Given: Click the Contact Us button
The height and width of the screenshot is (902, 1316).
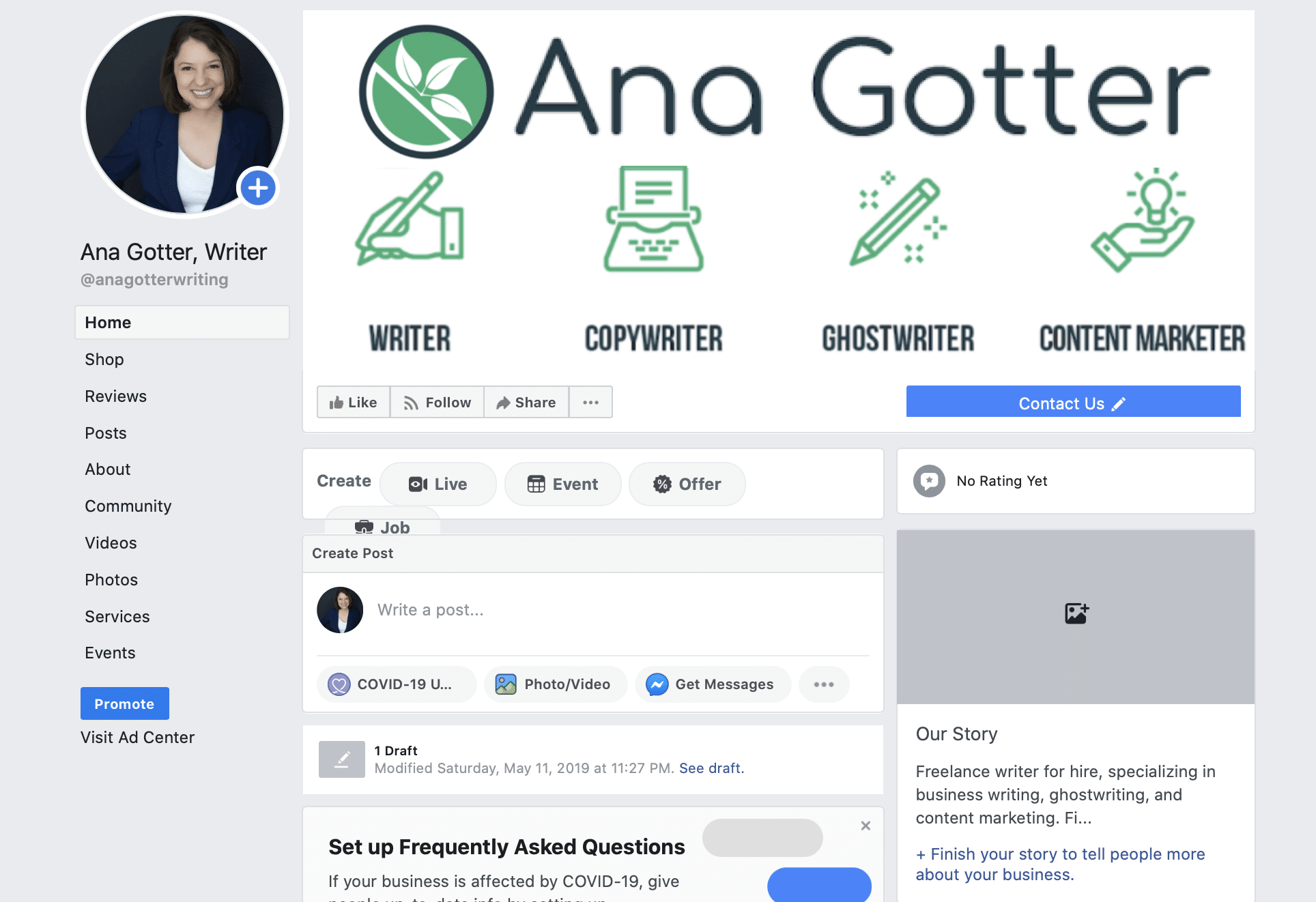Looking at the screenshot, I should [x=1073, y=402].
